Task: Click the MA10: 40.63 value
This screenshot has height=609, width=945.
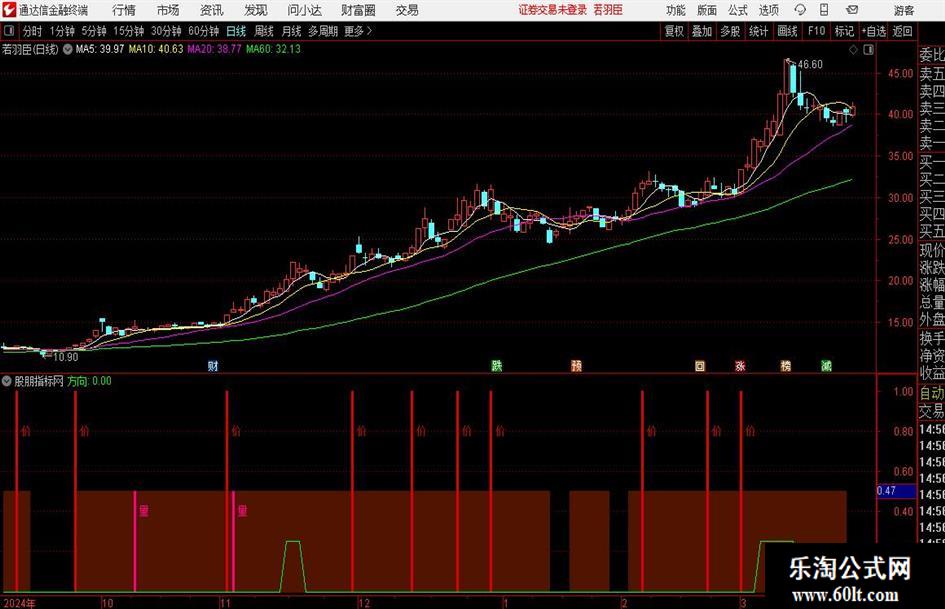Action: coord(156,49)
